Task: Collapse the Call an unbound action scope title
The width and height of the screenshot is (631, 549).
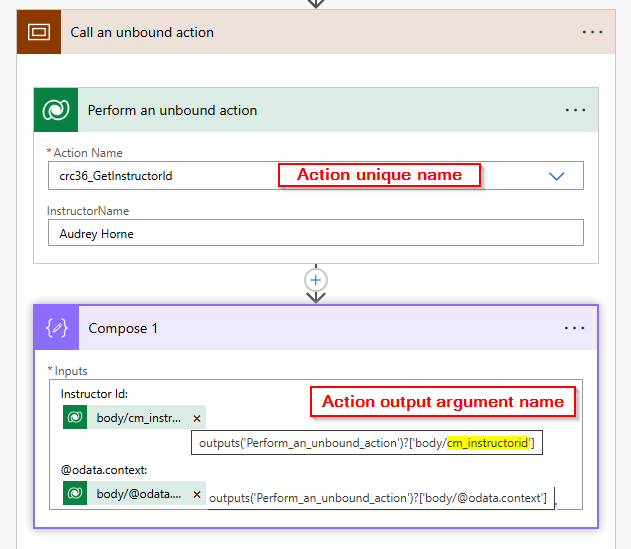Action: point(142,32)
